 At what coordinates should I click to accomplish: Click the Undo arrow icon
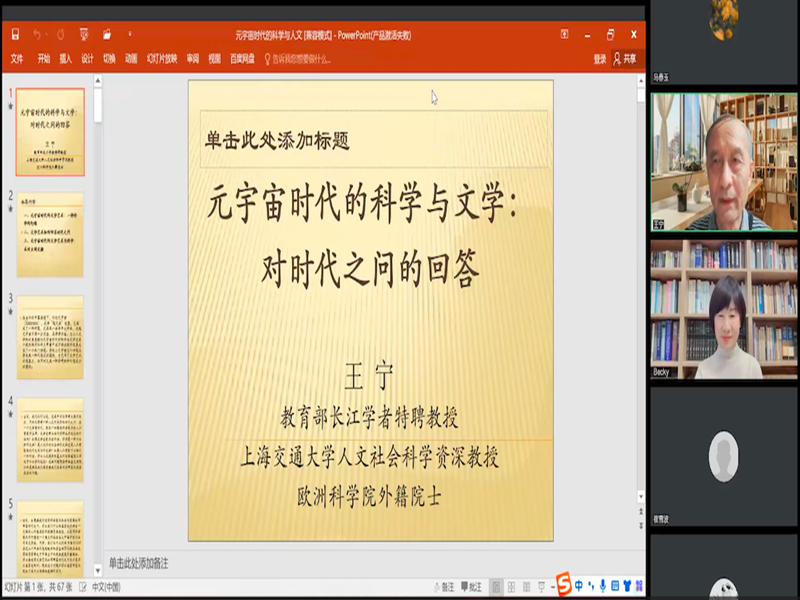(x=38, y=35)
